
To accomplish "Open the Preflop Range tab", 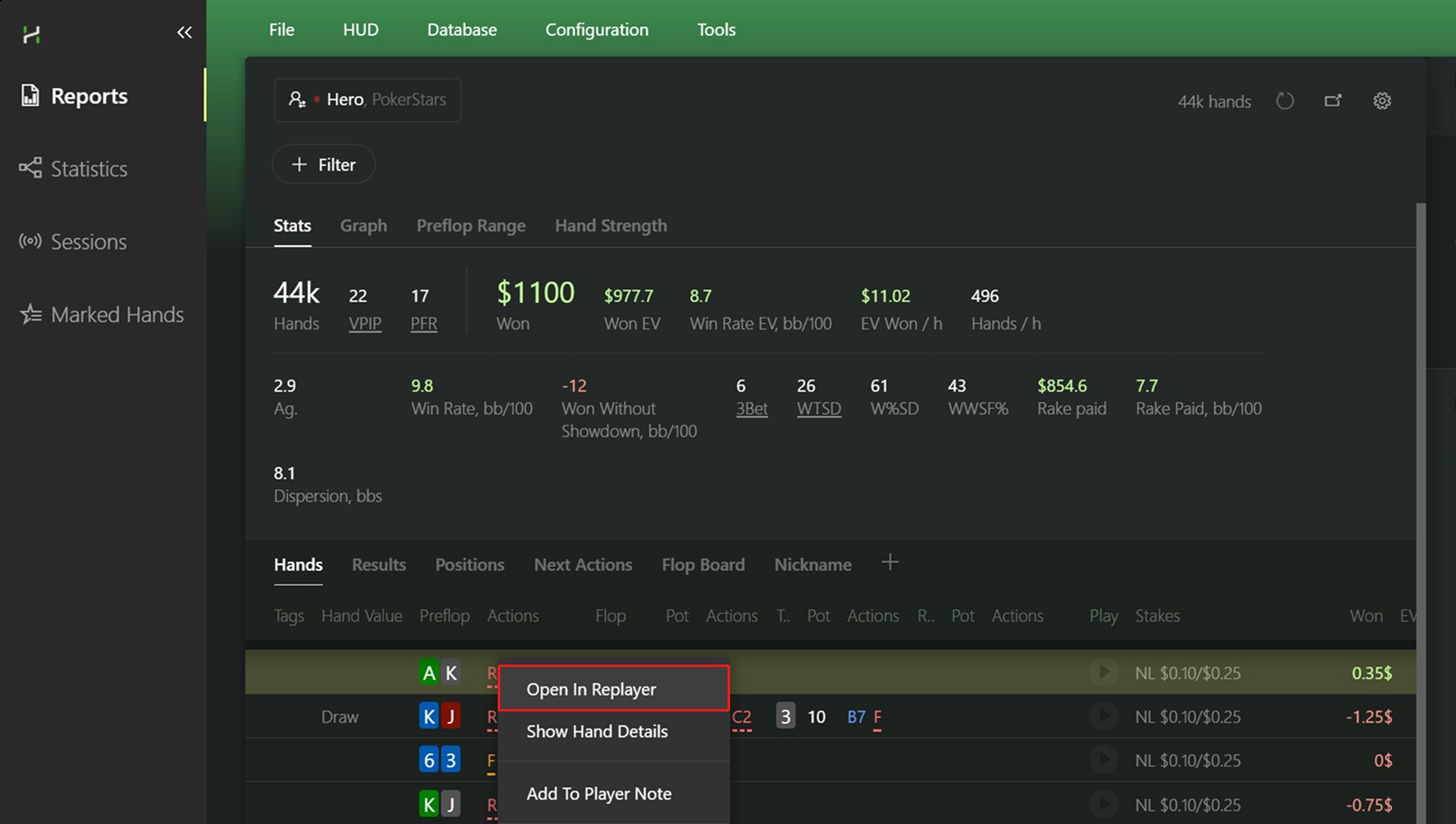I will point(470,225).
